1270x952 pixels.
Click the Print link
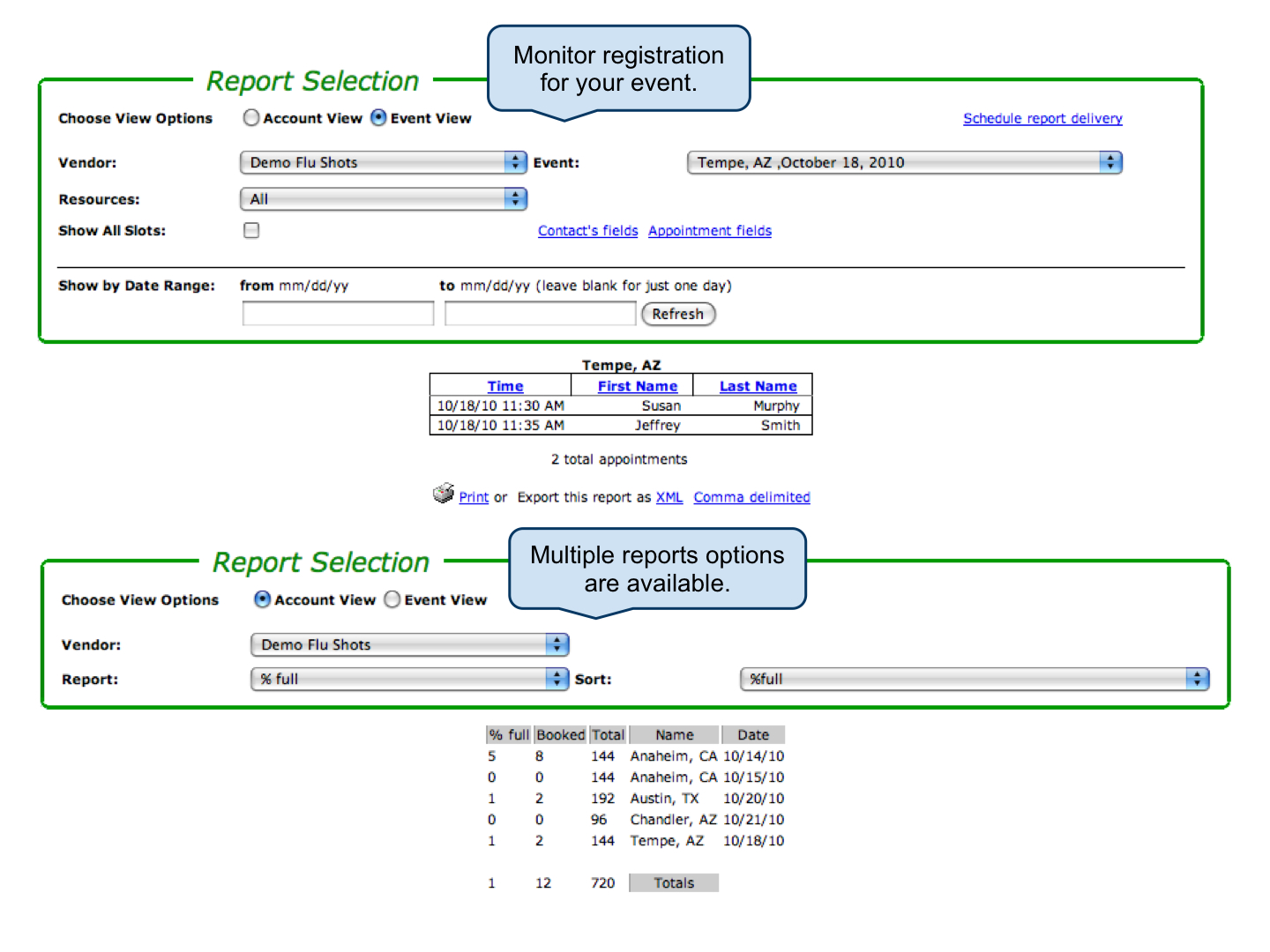click(x=474, y=497)
